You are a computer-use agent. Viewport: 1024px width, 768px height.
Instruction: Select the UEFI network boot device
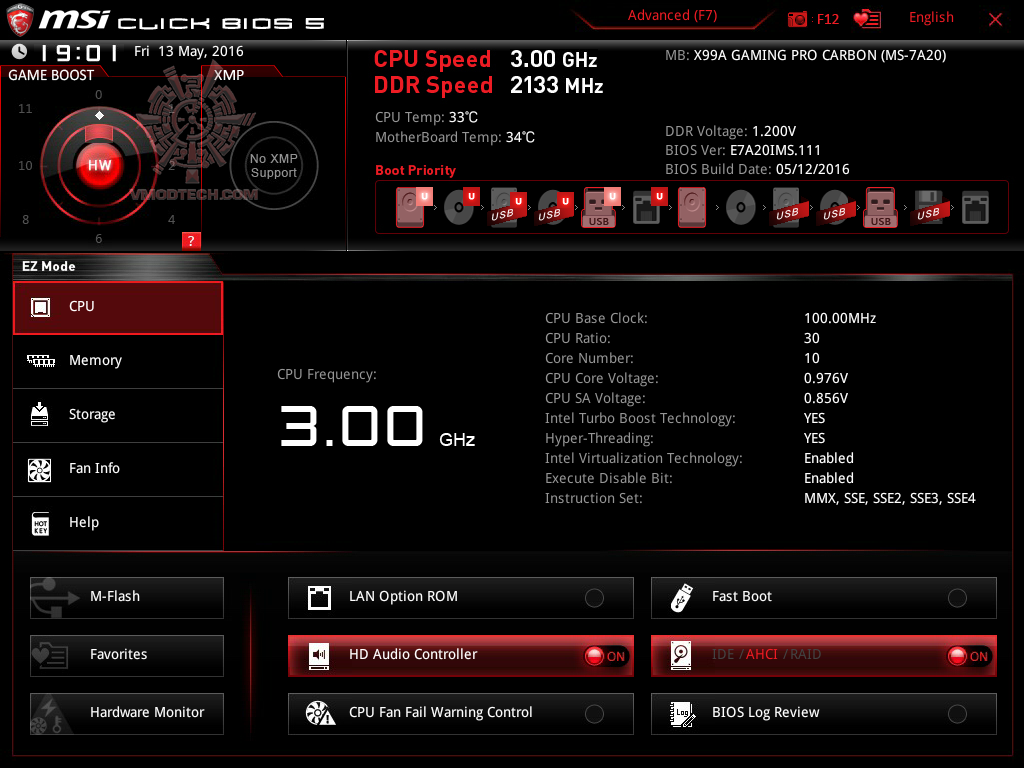(x=648, y=208)
